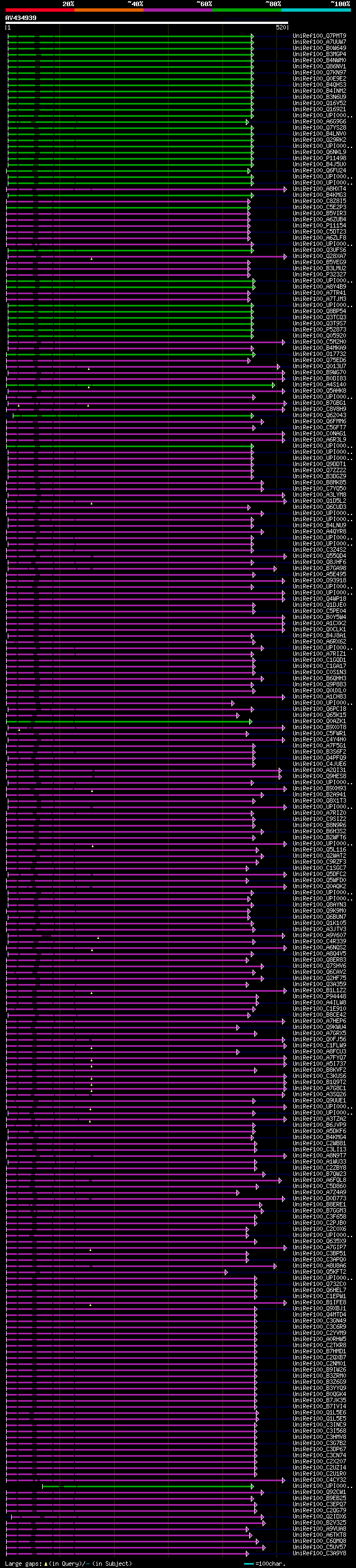Click the orange ~40% identity color segment
The width and height of the screenshot is (356, 1568).
pos(109,10)
